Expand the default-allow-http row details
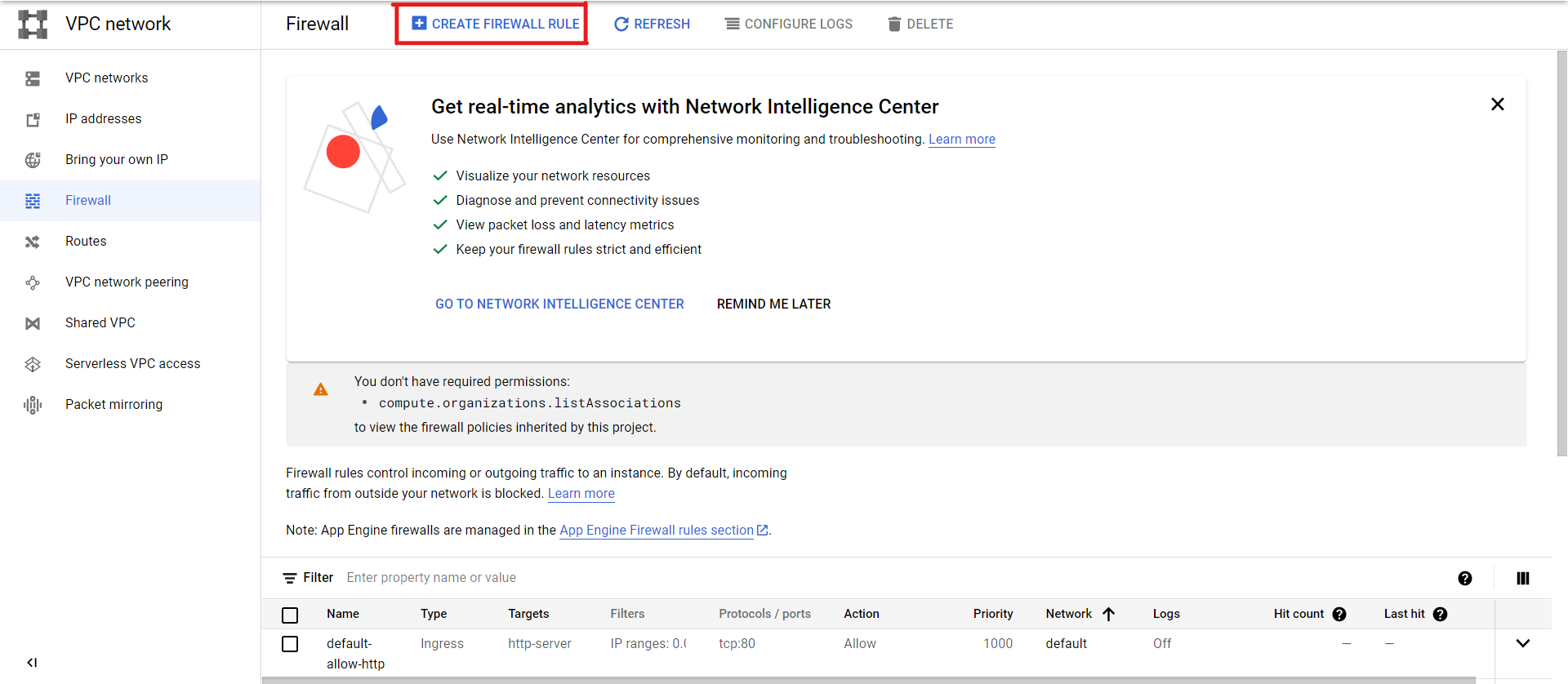The height and width of the screenshot is (684, 1568). [1523, 643]
